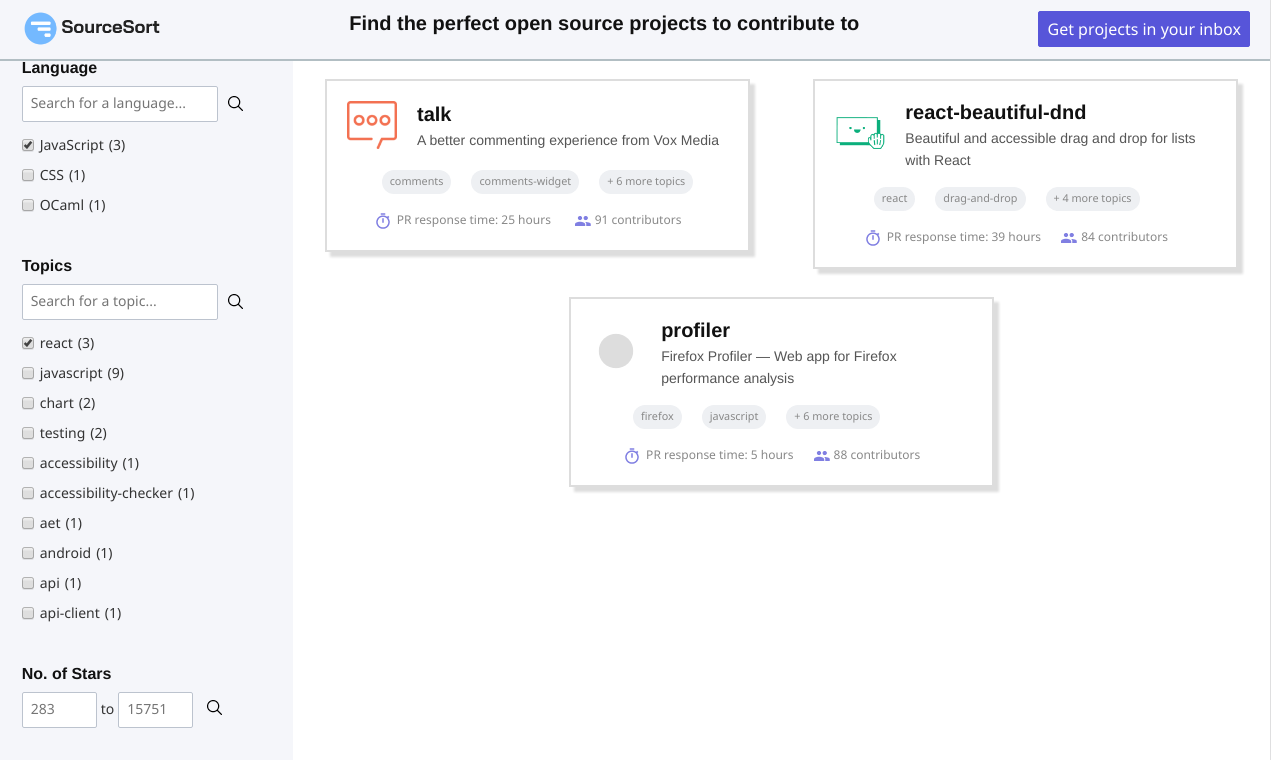Expand '+ 6 more topics' on profiler card
Image resolution: width=1271 pixels, height=760 pixels.
[x=833, y=416]
